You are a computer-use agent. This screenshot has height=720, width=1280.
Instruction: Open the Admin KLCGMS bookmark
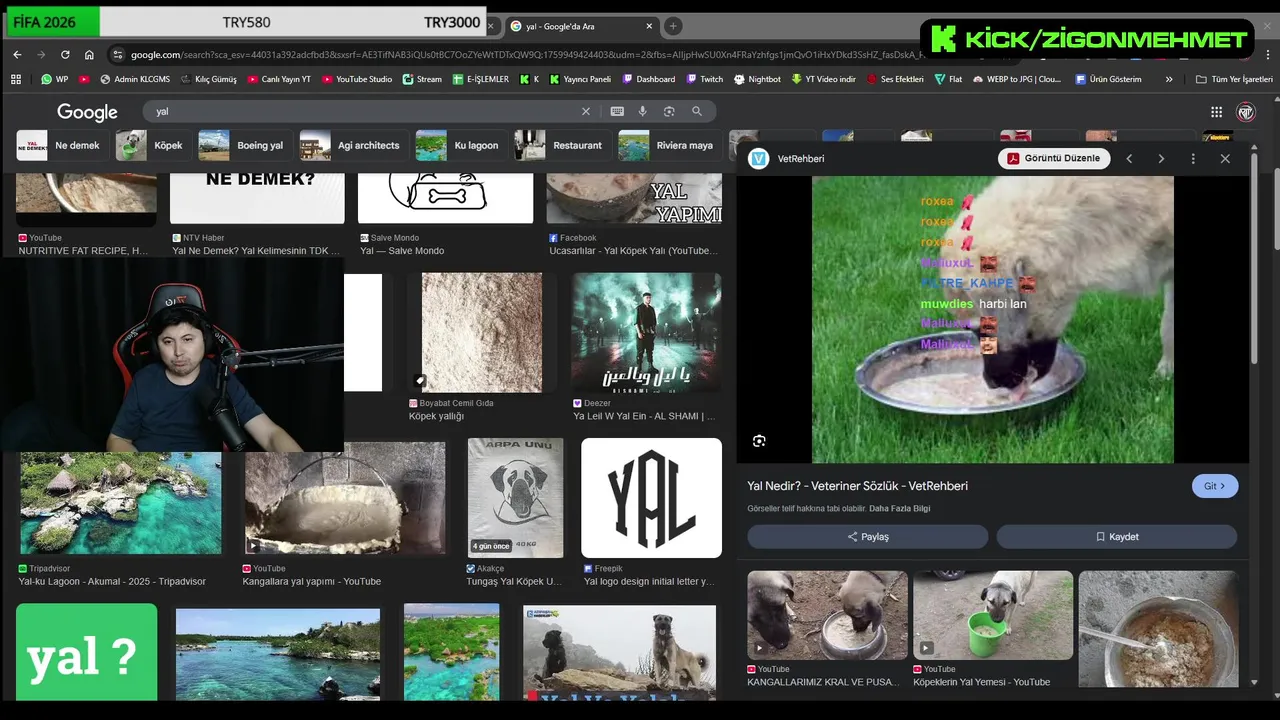click(134, 79)
